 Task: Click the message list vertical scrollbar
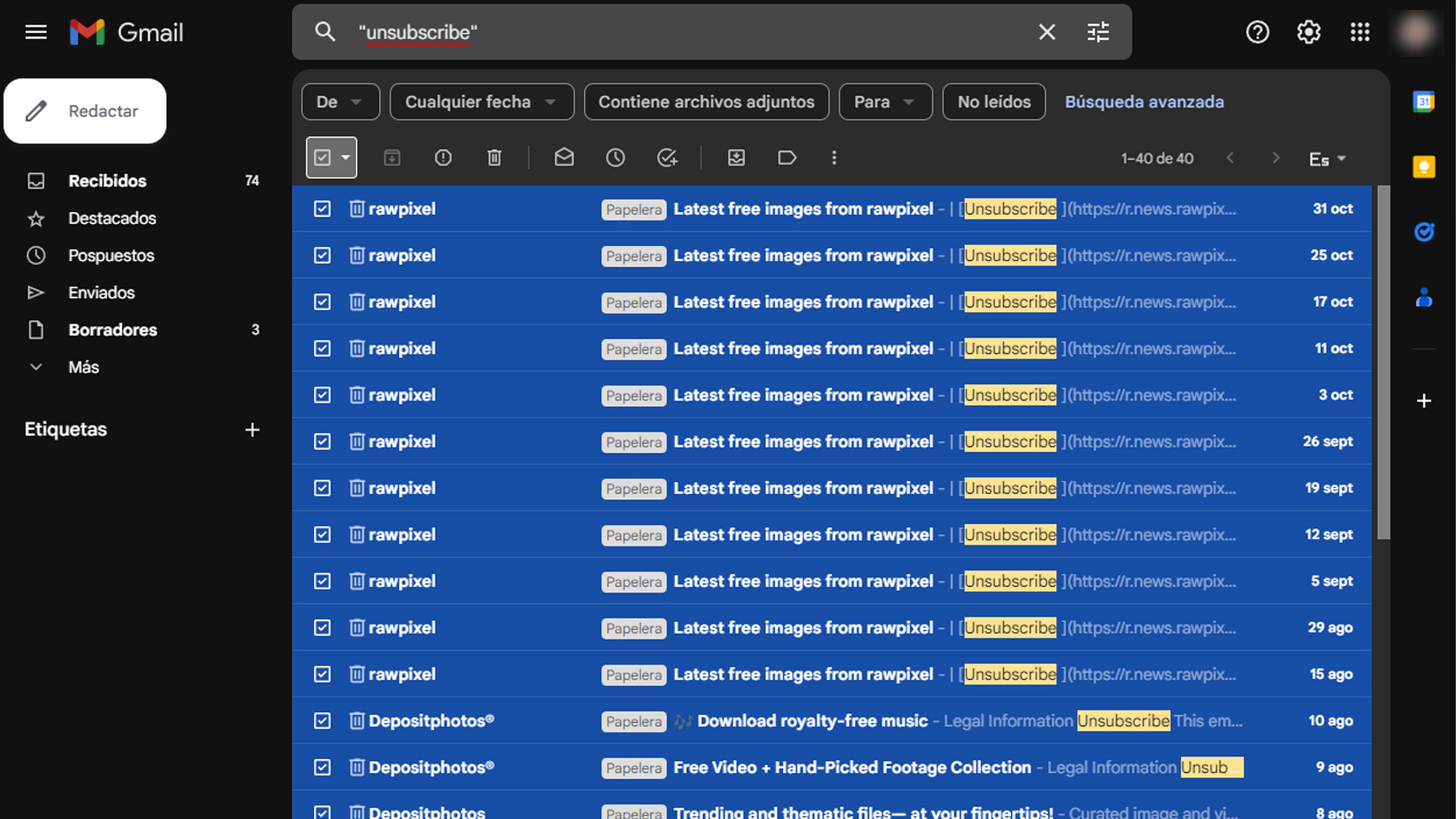(x=1383, y=363)
